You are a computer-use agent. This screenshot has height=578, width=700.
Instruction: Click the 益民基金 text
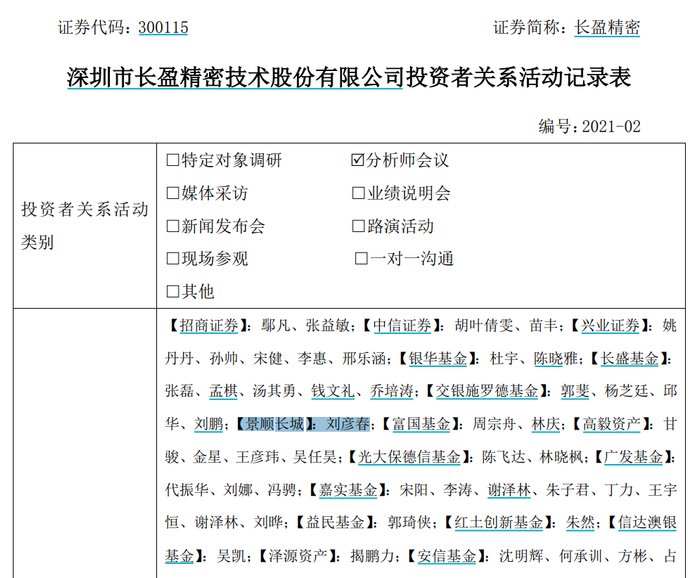[x=335, y=523]
